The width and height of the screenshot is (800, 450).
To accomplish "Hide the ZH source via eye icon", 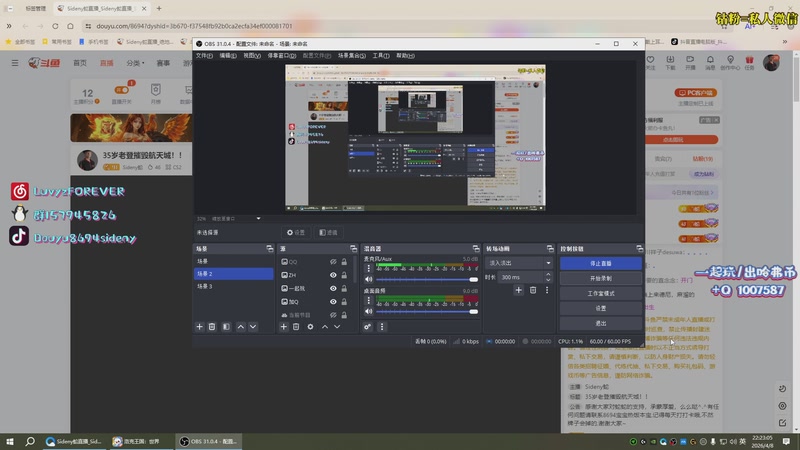I will click(x=333, y=275).
